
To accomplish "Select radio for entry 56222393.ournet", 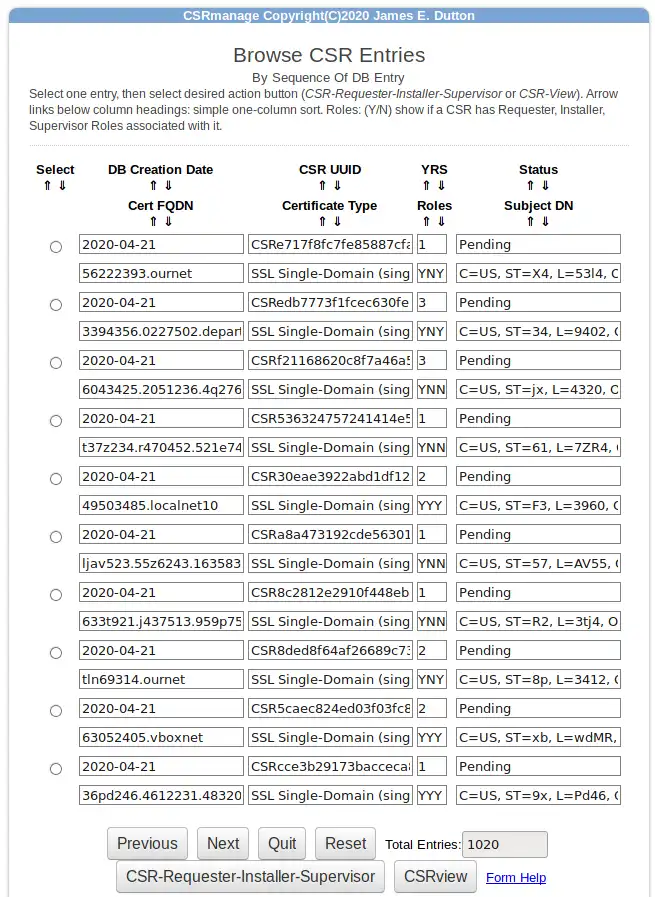I will pos(56,247).
